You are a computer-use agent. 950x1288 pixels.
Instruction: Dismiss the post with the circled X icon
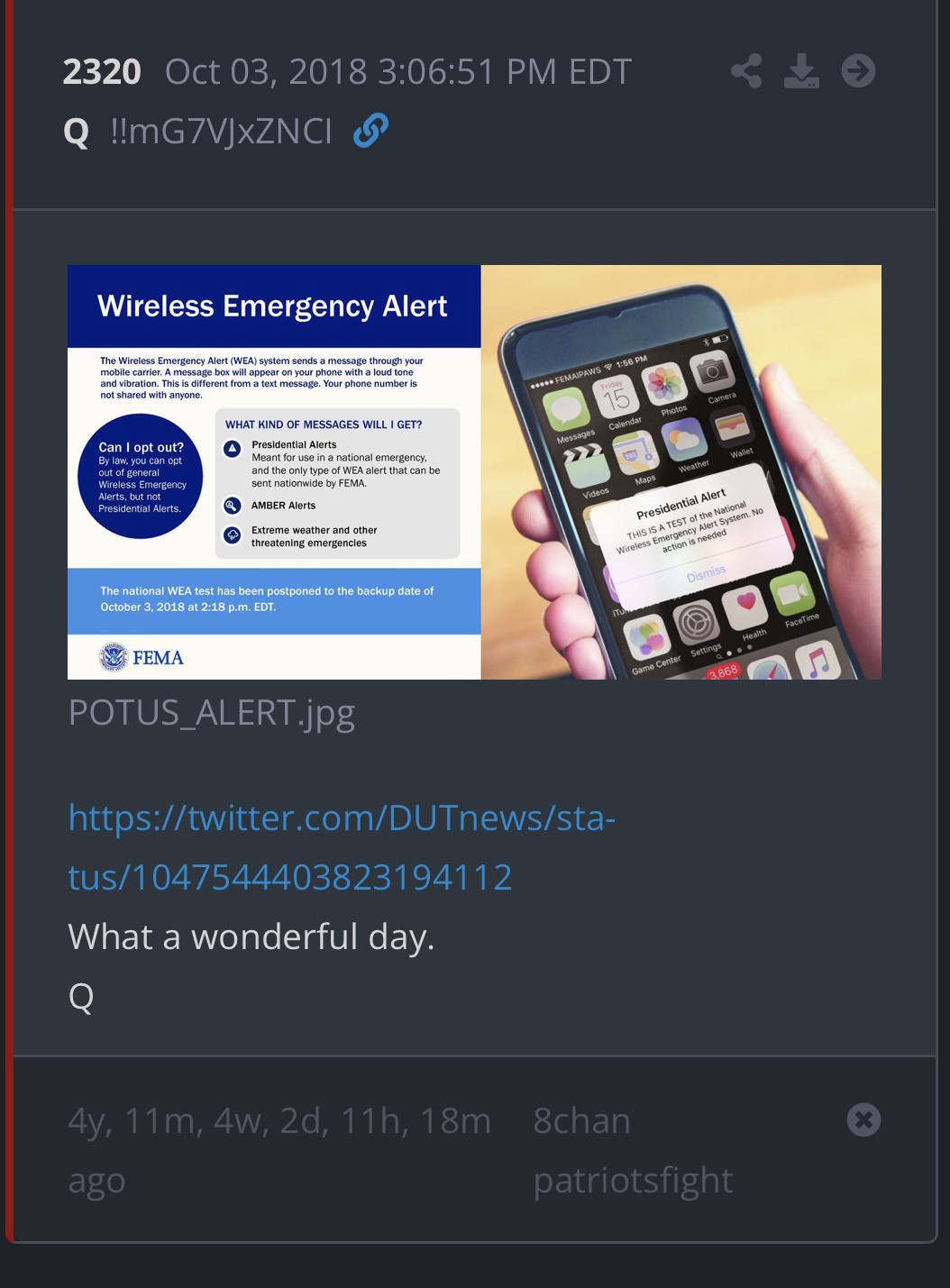863,1119
